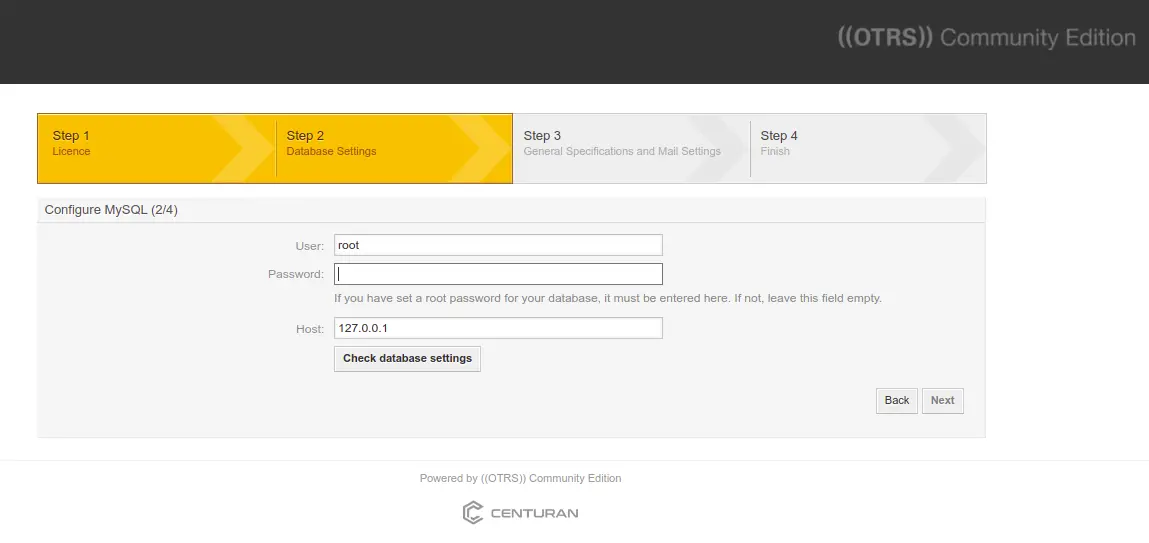Click the Powered by ((OTRS)) Community Edition text
Viewport: 1149px width, 543px height.
(x=520, y=479)
